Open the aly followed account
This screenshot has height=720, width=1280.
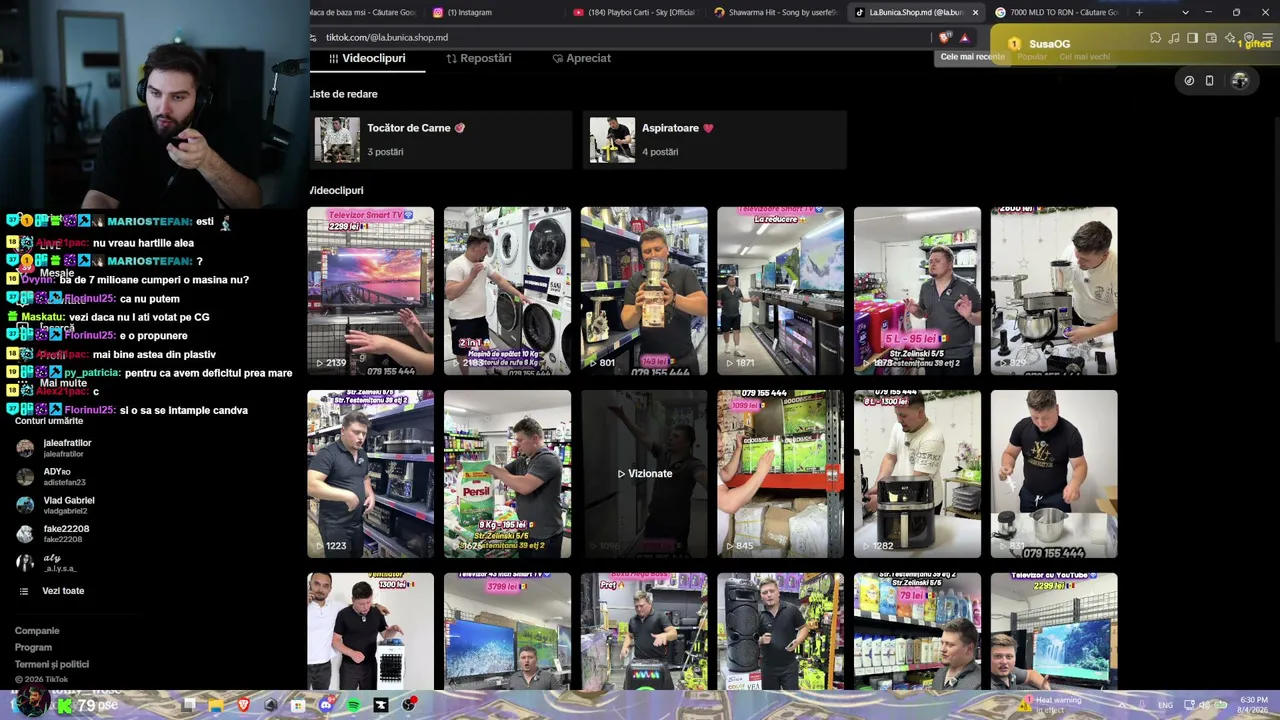click(46, 562)
